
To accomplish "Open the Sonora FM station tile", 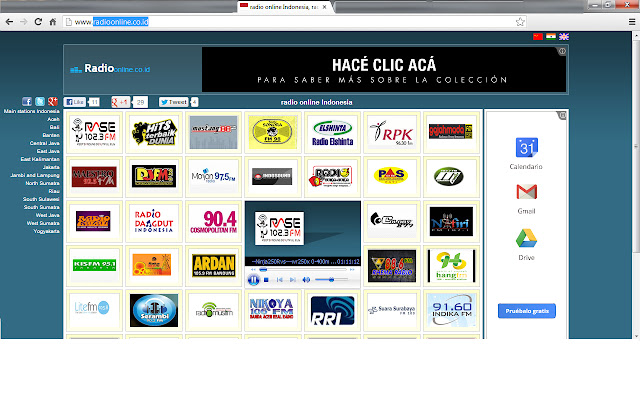I will pyautogui.click(x=272, y=132).
